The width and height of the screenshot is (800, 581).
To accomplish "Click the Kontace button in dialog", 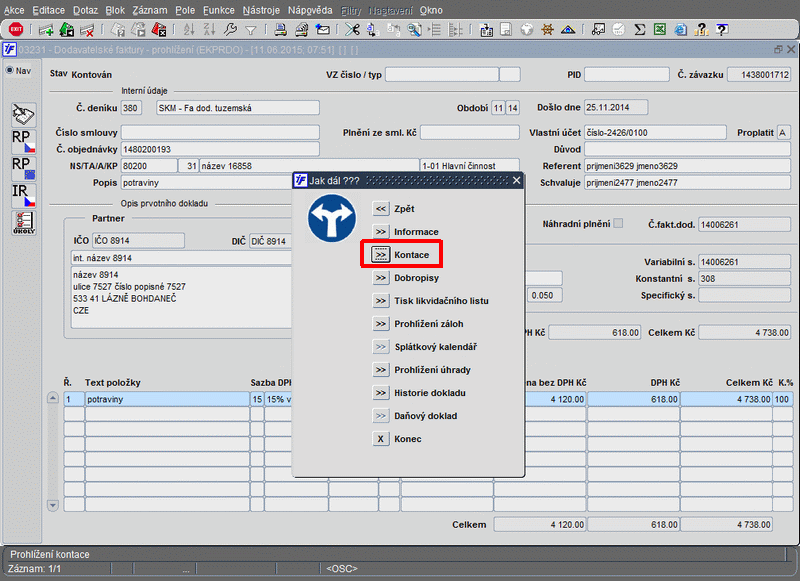I will point(381,255).
